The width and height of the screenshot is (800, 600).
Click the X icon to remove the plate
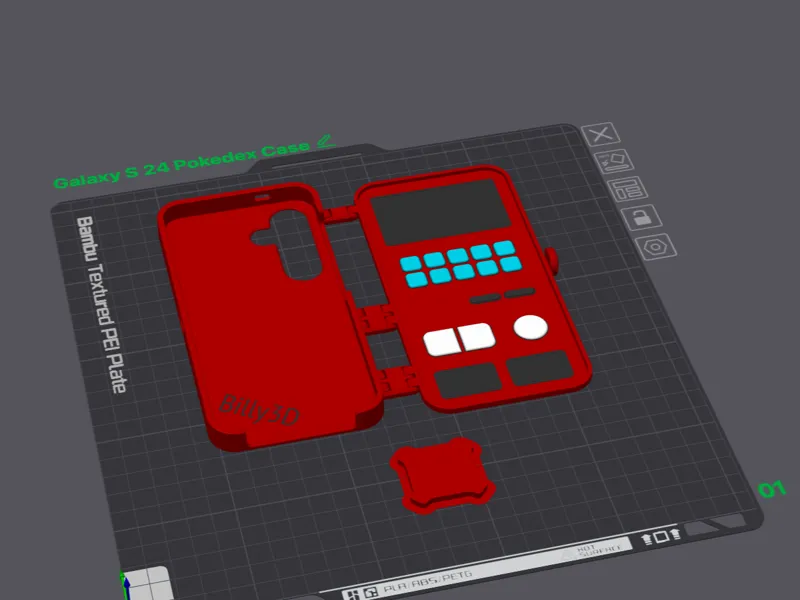click(601, 134)
